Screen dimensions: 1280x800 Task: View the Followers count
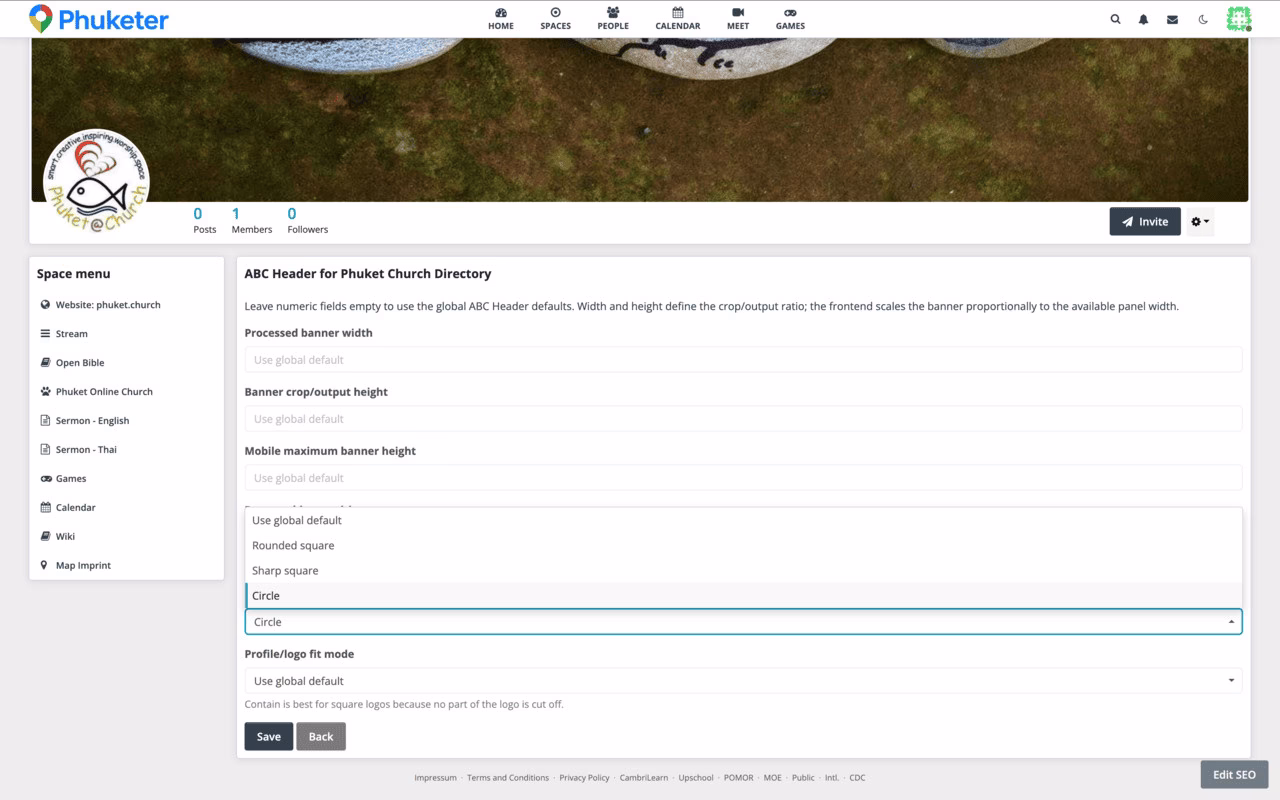307,220
